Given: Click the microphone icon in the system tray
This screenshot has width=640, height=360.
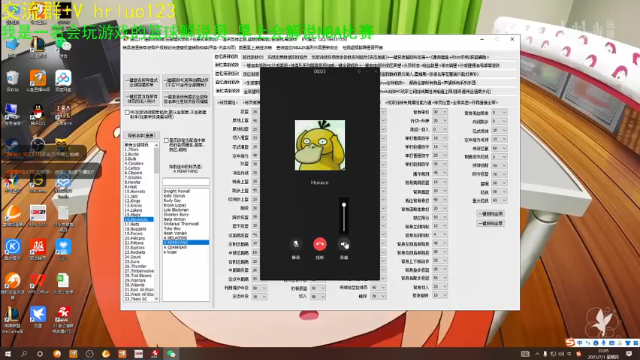Looking at the screenshot, I should click(x=545, y=354).
